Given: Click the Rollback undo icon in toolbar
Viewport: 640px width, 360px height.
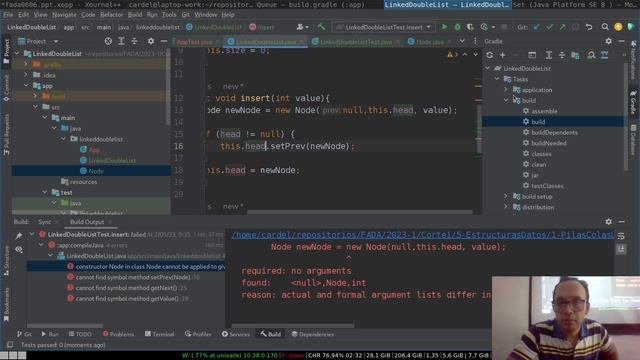Looking at the screenshot, I should 589,27.
